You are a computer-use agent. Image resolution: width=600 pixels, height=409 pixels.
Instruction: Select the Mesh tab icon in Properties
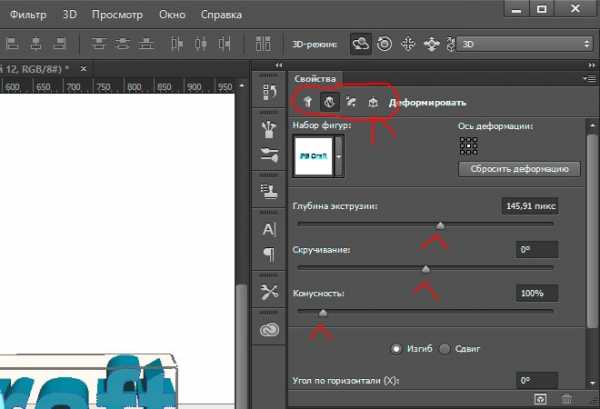[307, 102]
